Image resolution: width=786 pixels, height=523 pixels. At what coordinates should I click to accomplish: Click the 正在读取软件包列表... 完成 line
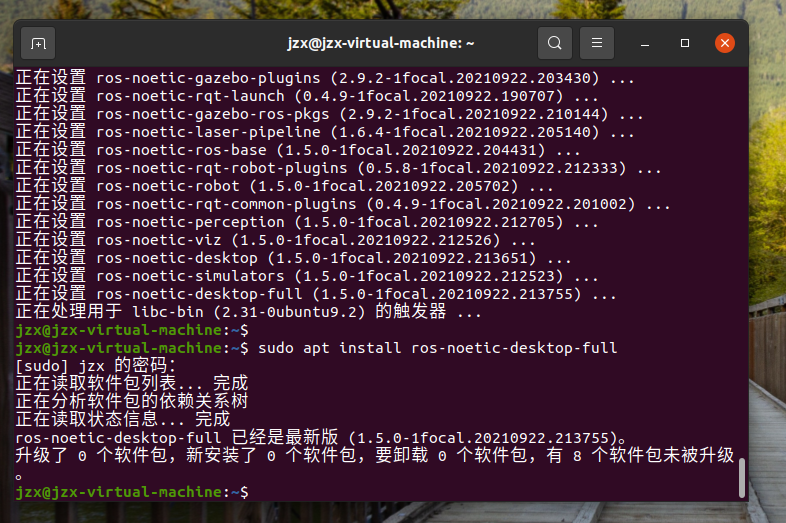131,384
